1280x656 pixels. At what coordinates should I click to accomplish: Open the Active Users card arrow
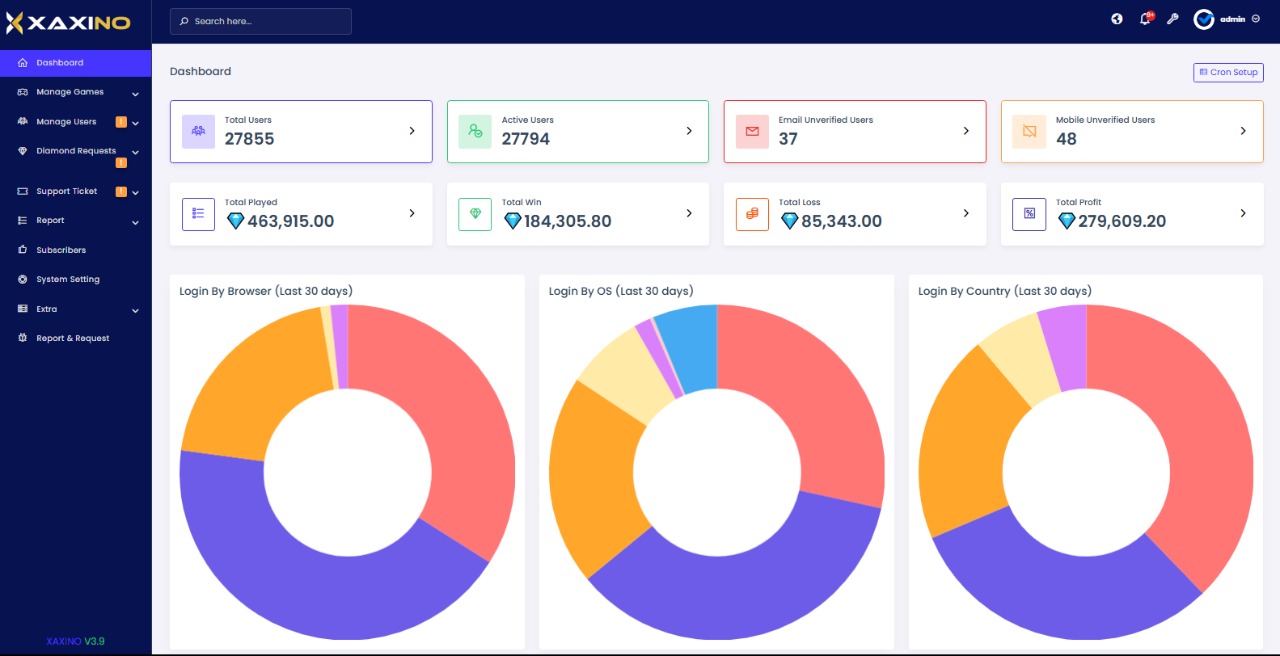688,131
